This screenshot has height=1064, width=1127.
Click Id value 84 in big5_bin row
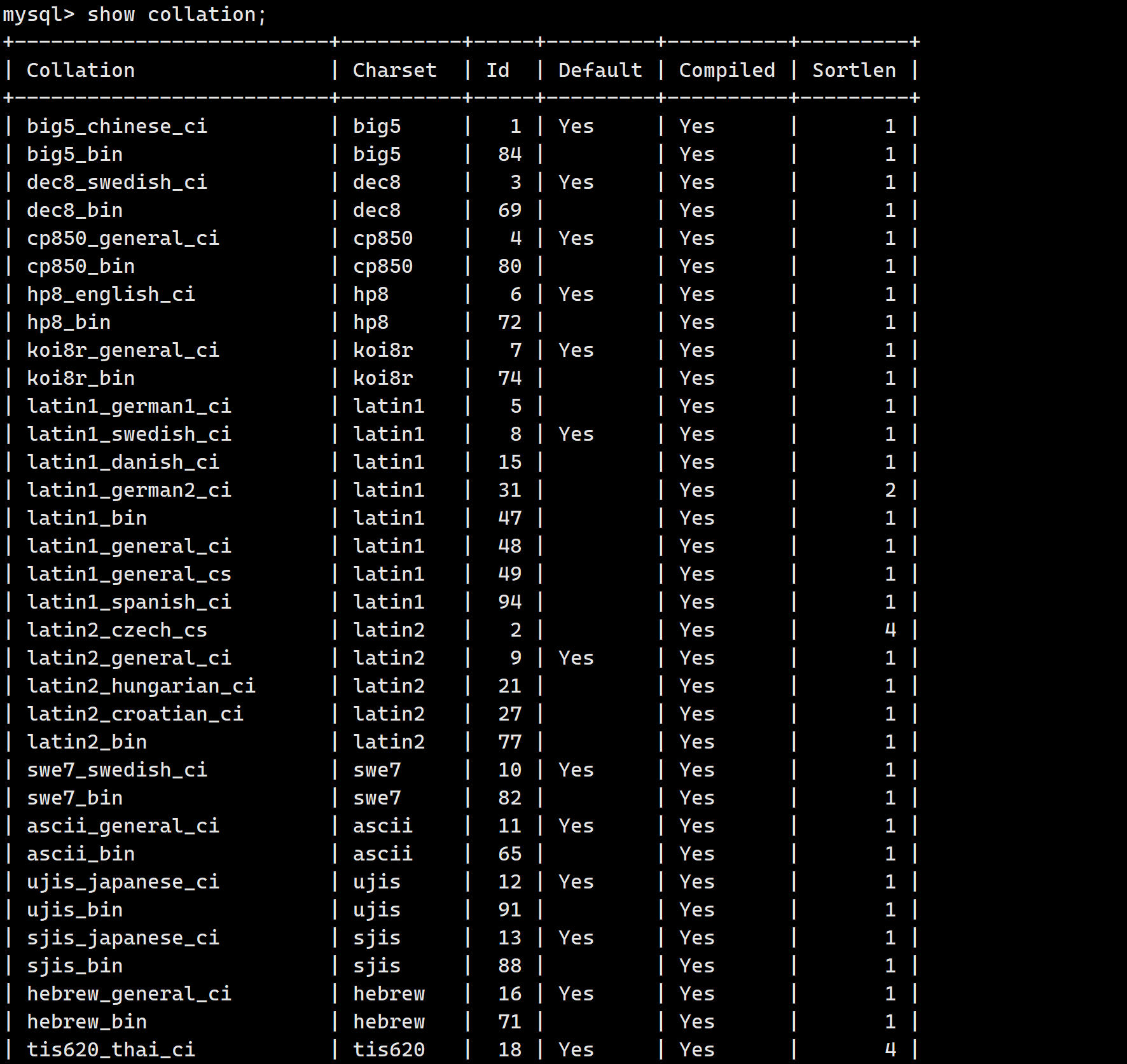click(510, 154)
